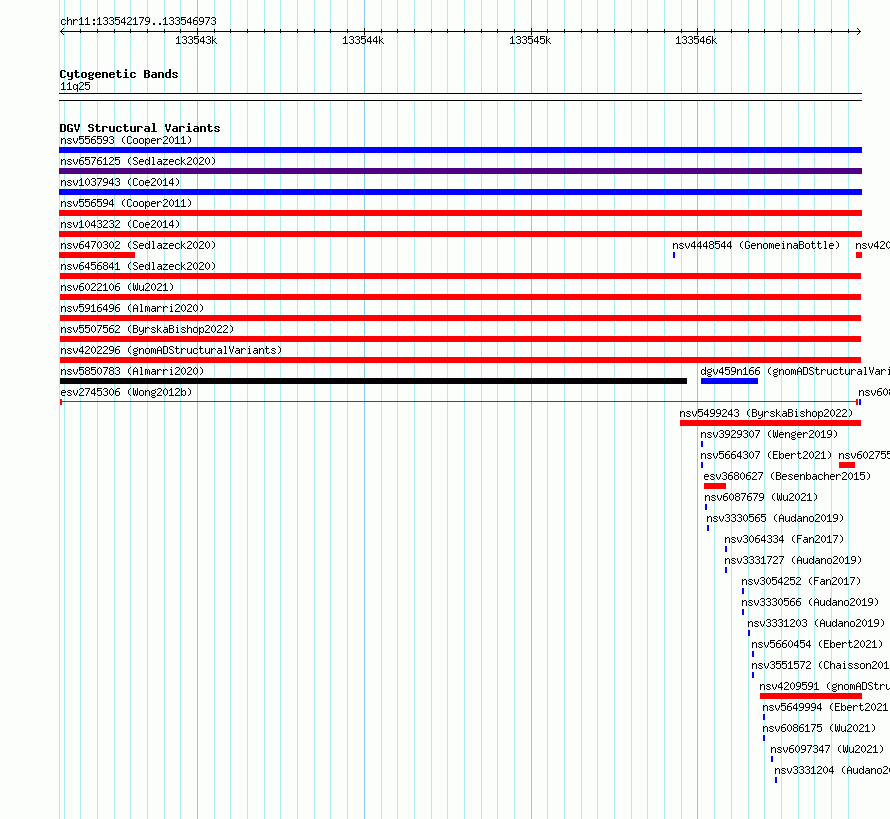
Task: Open nsv4202296 (gnomADStructuralVariants) label
Action: coord(171,350)
